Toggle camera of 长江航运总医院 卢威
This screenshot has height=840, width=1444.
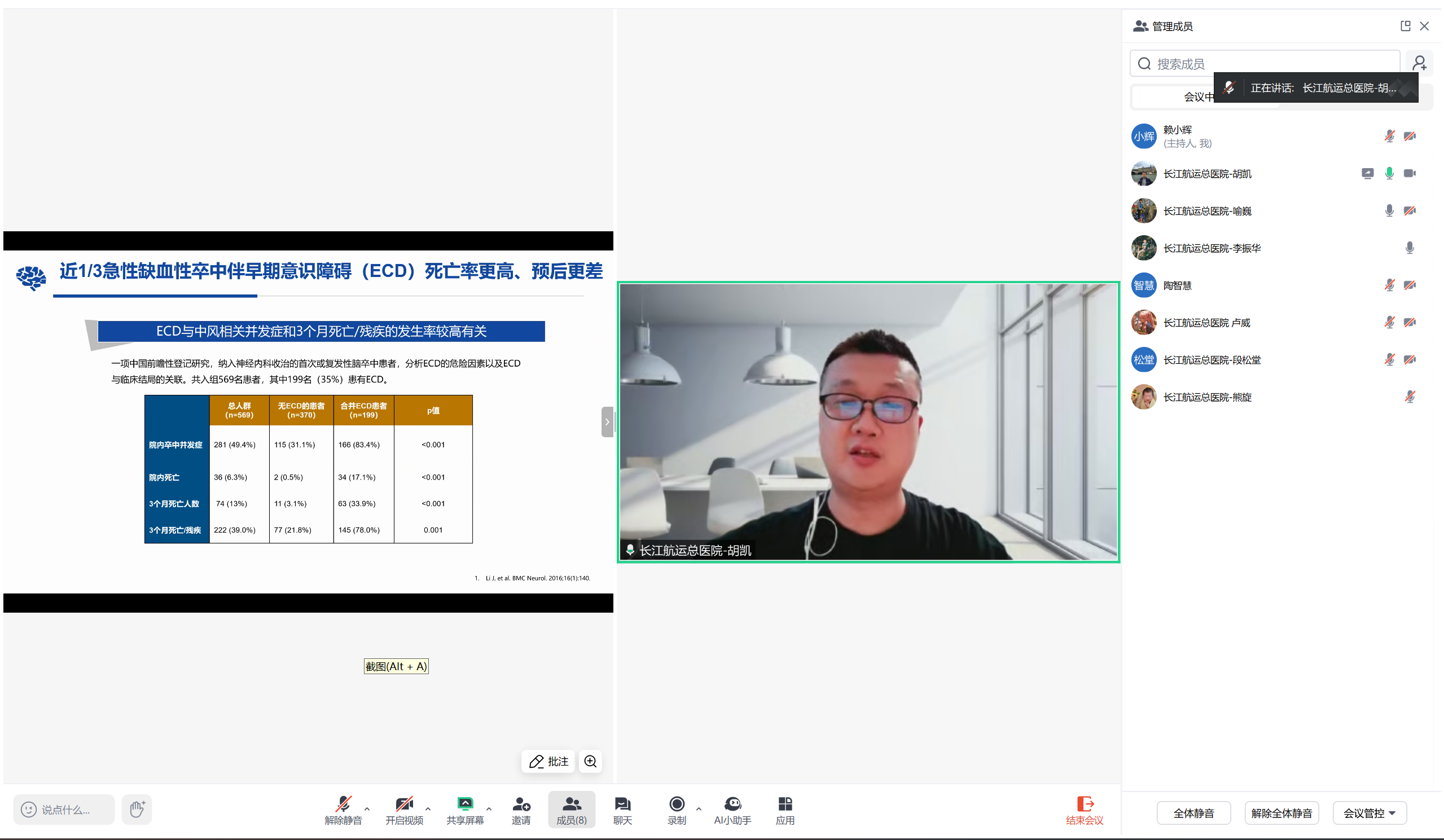[x=1410, y=322]
